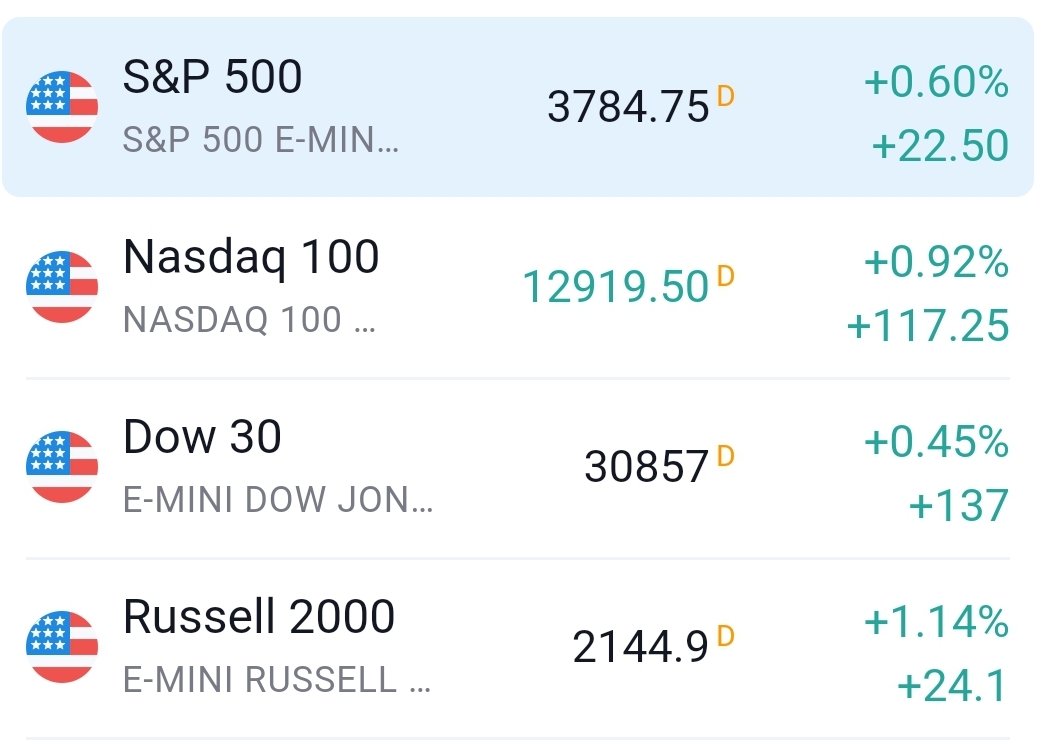Click the S&P 500 price 3784.75
Image resolution: width=1041 pixels, height=744 pixels.
[628, 108]
